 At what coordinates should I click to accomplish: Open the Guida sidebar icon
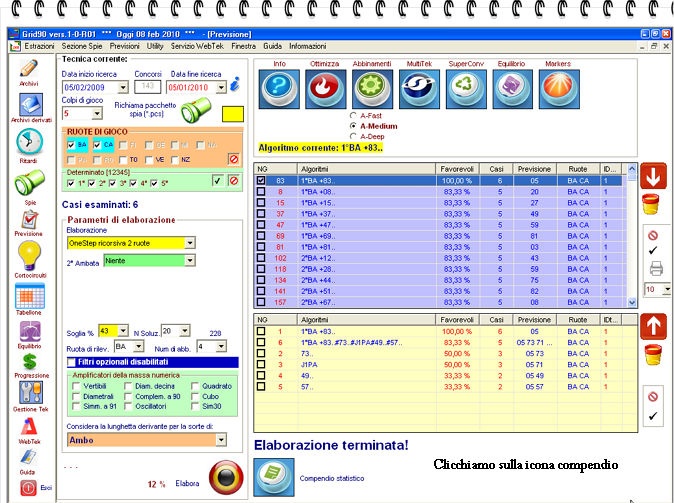pos(28,457)
